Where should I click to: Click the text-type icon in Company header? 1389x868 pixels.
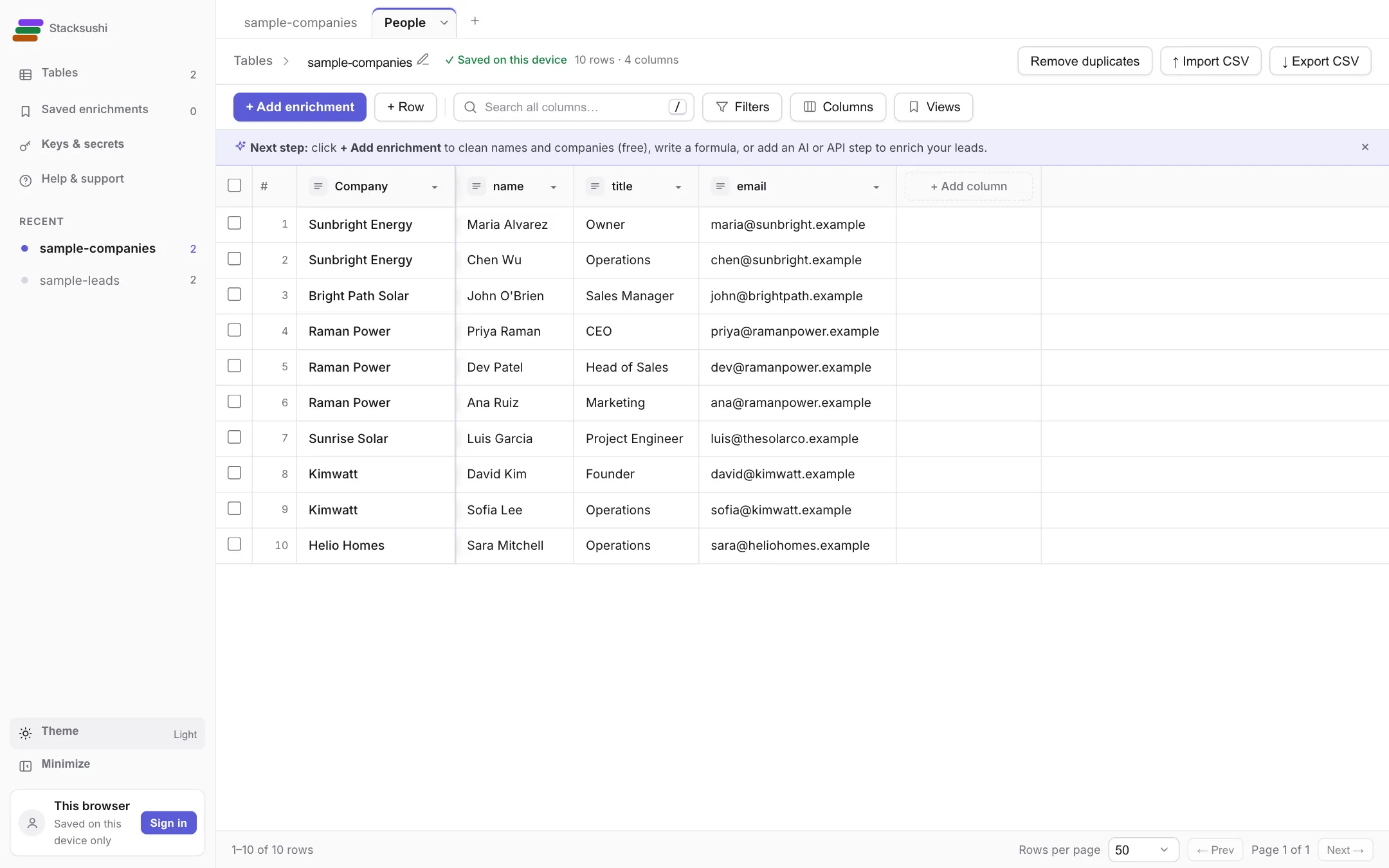[x=318, y=186]
